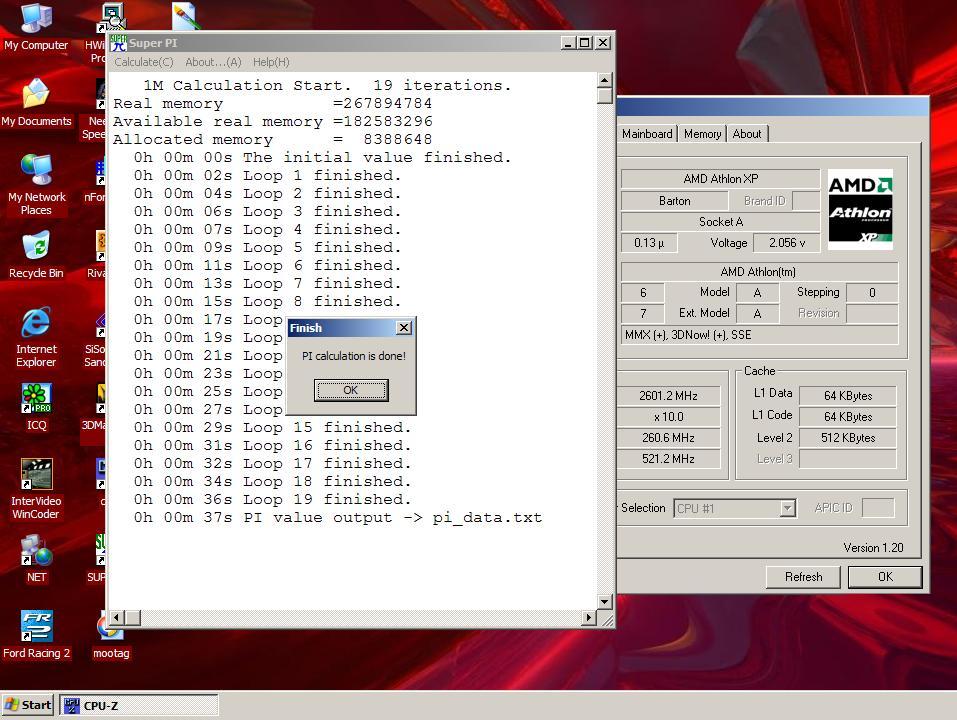The height and width of the screenshot is (720, 957).
Task: Click Super PI horizontal scrollbar right arrow
Action: tap(588, 618)
